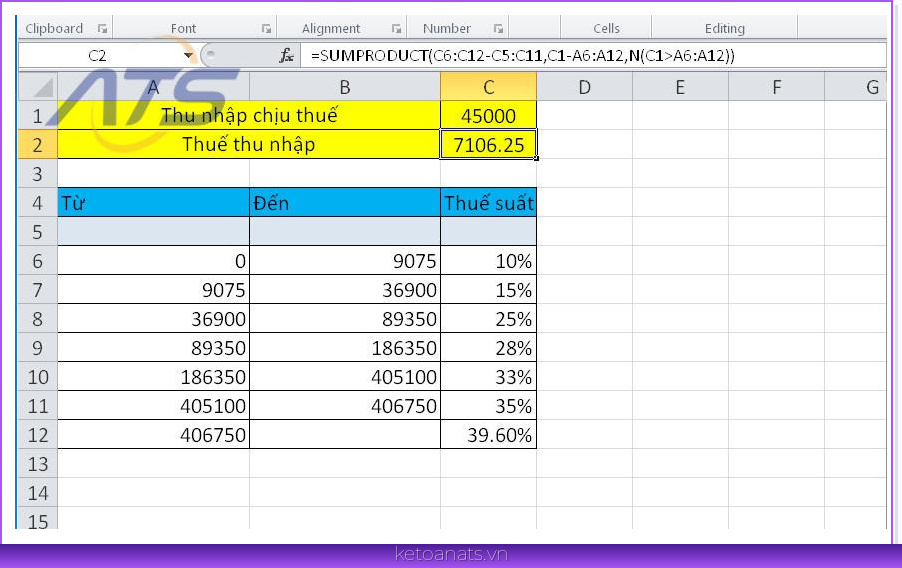Click cell A9 containing 89350
This screenshot has width=902, height=568.
click(x=154, y=348)
